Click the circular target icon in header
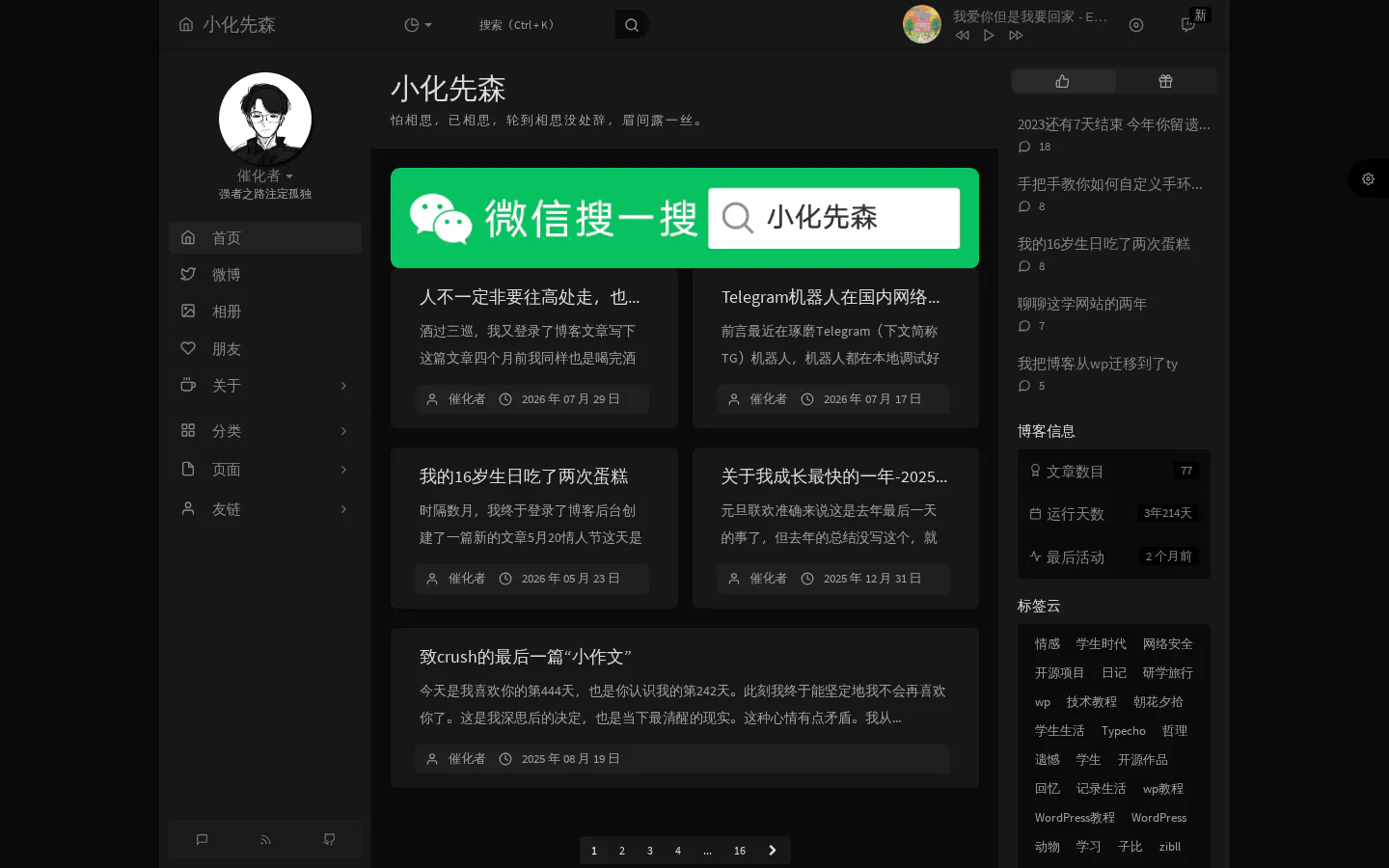Screen dimensions: 1389x868 tap(1136, 25)
